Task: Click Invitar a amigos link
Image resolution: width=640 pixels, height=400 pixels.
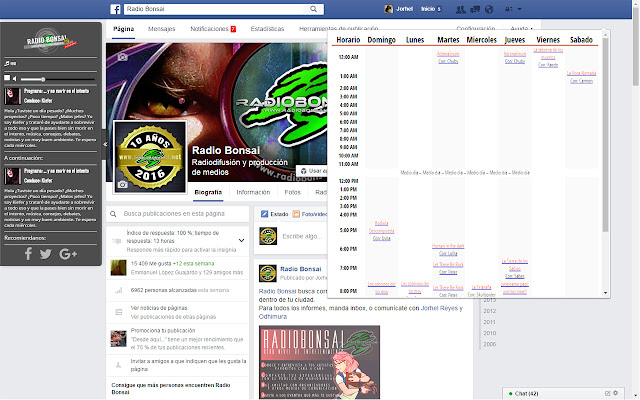Action: [x=188, y=365]
